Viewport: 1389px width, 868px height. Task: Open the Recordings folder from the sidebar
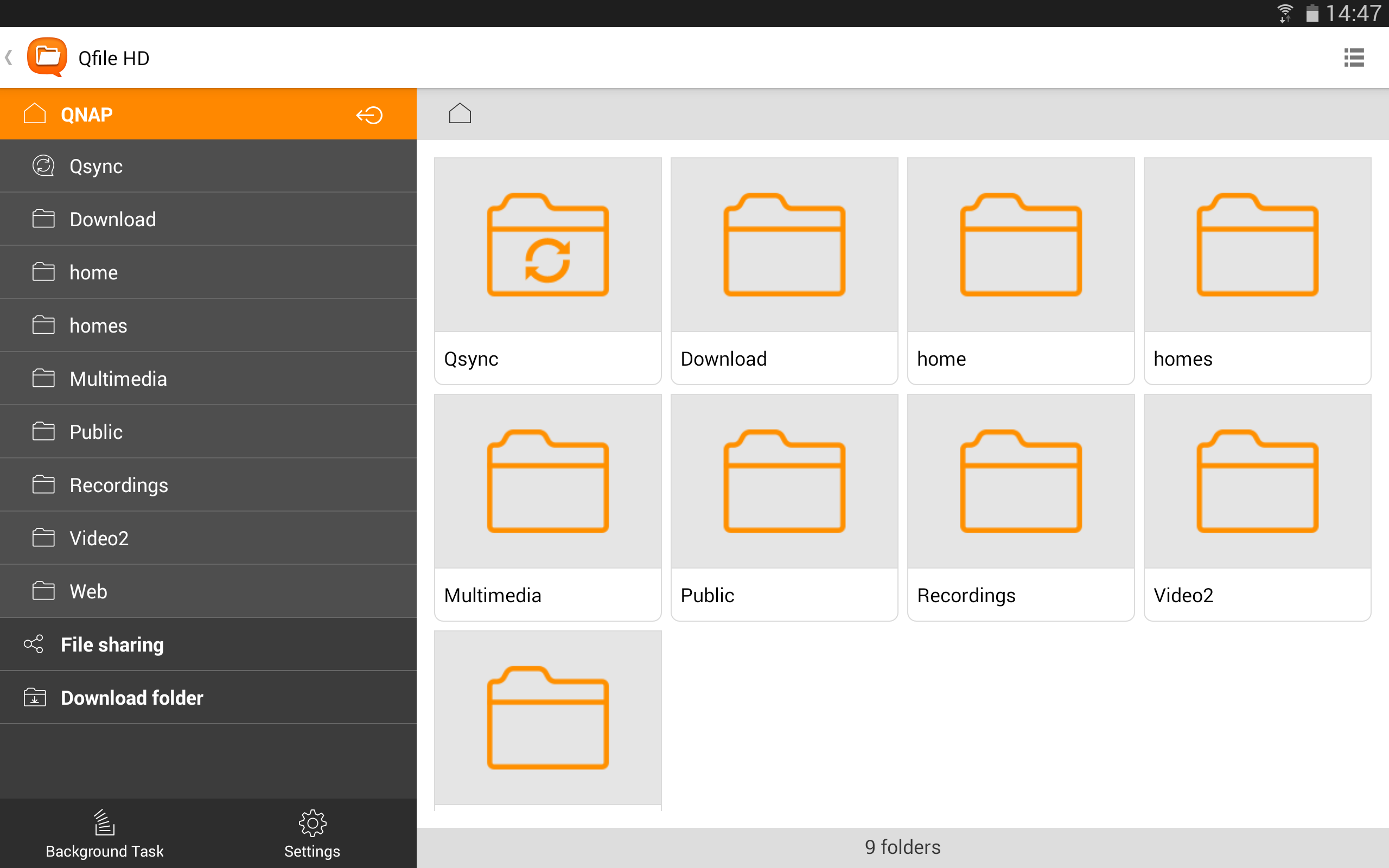pos(118,485)
